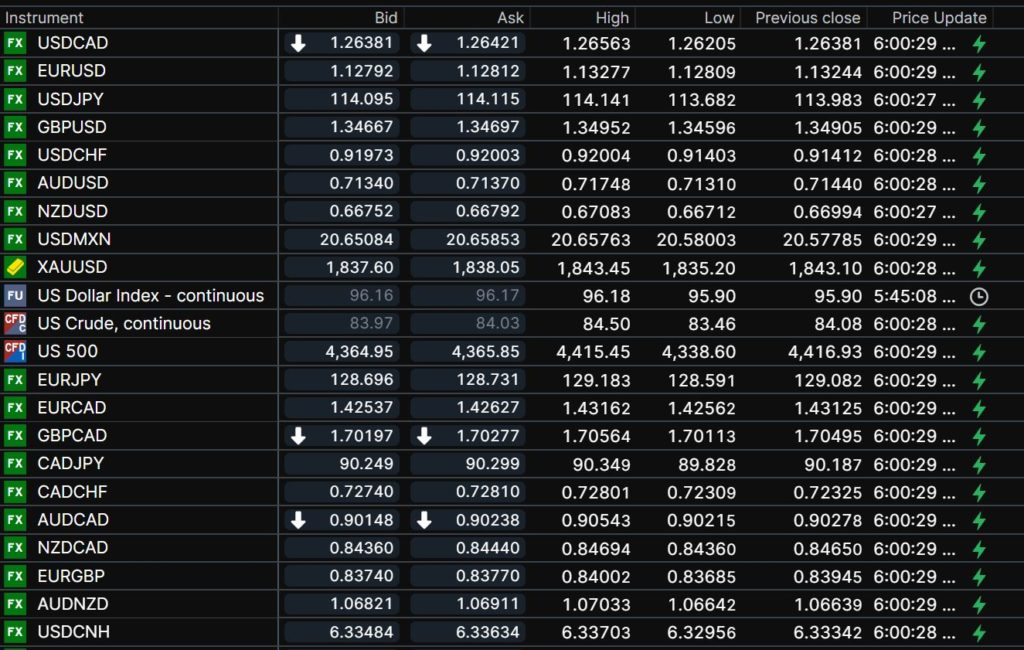Click the XAUUSD bid price 1,837.60
Viewport: 1024px width, 650px height.
[x=360, y=267]
